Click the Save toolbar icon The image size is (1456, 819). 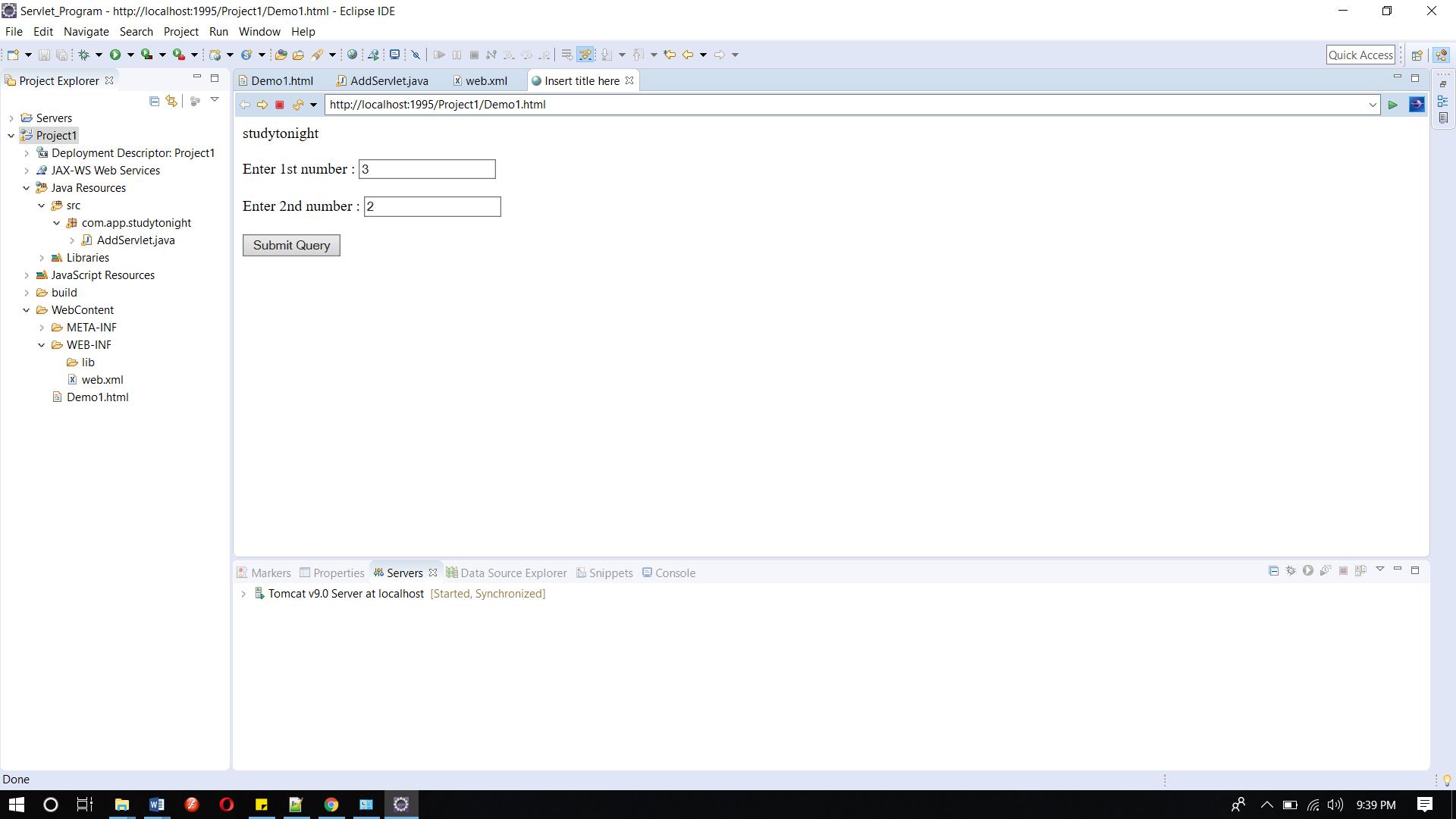[44, 55]
